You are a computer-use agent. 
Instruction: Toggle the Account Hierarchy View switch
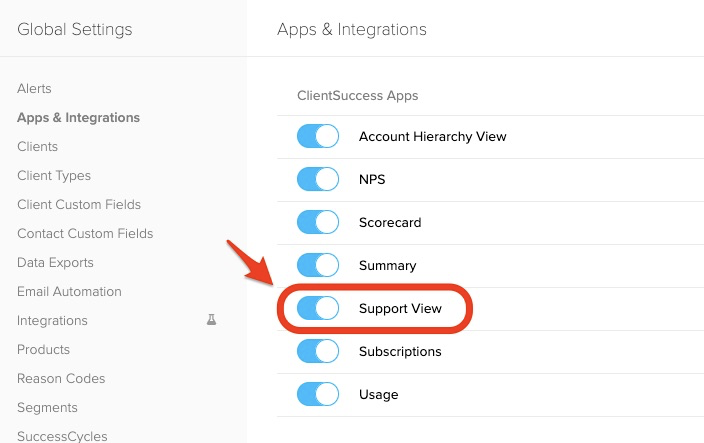pos(318,136)
